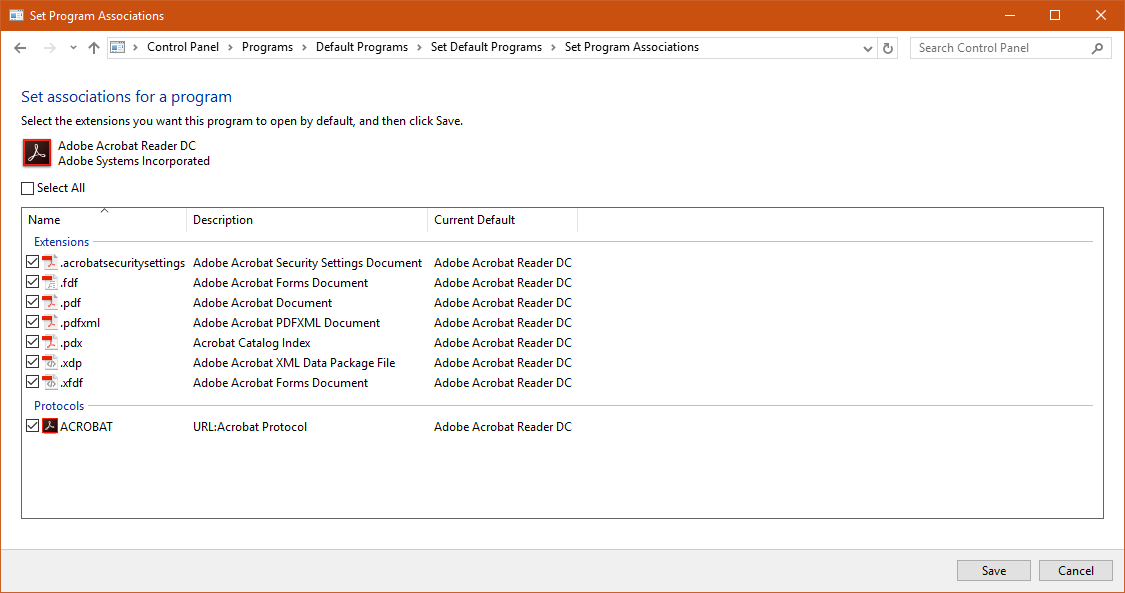Image resolution: width=1125 pixels, height=593 pixels.
Task: Expand the chevron after Default Programs breadcrumb
Action: [x=420, y=47]
